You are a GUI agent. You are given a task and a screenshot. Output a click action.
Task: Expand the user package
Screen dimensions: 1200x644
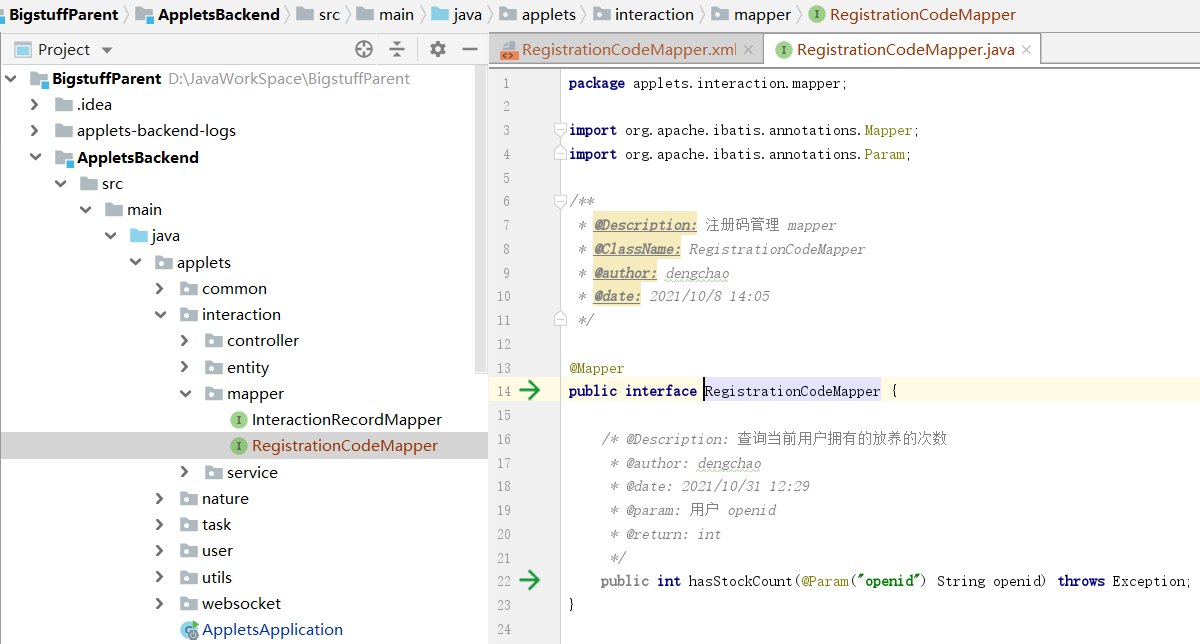pos(160,550)
